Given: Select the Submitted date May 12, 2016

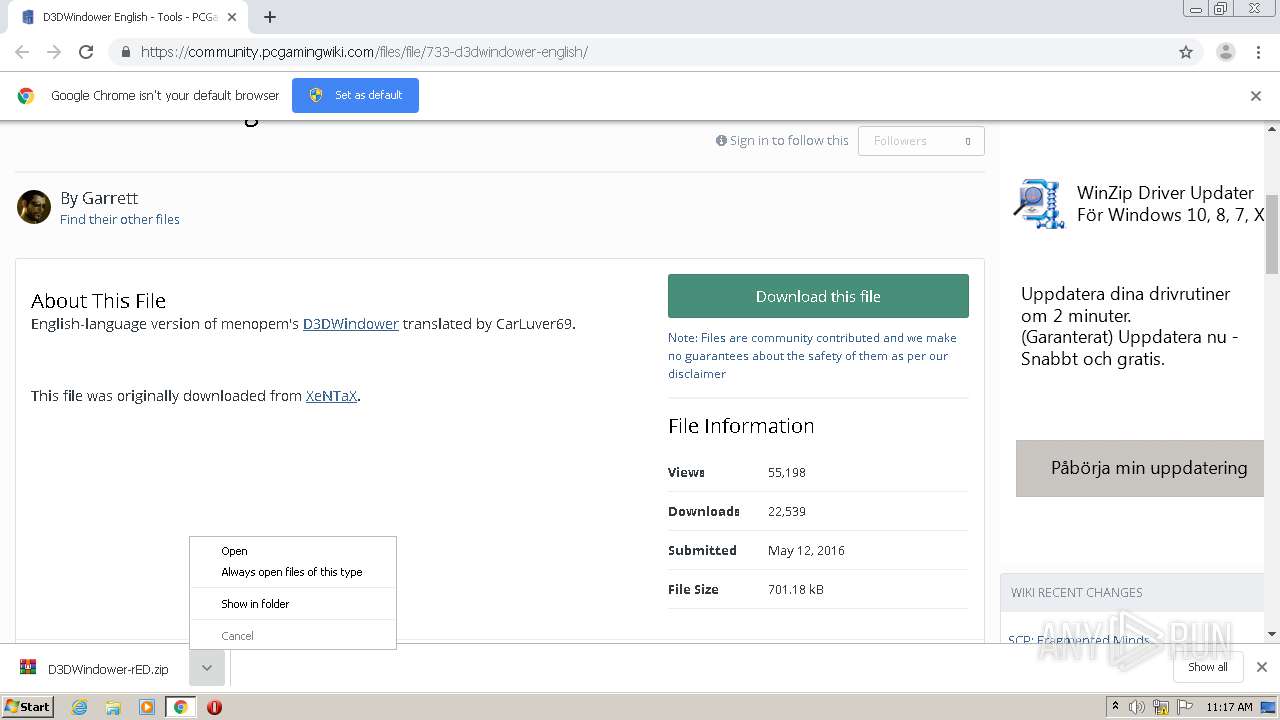Looking at the screenshot, I should click(806, 551).
